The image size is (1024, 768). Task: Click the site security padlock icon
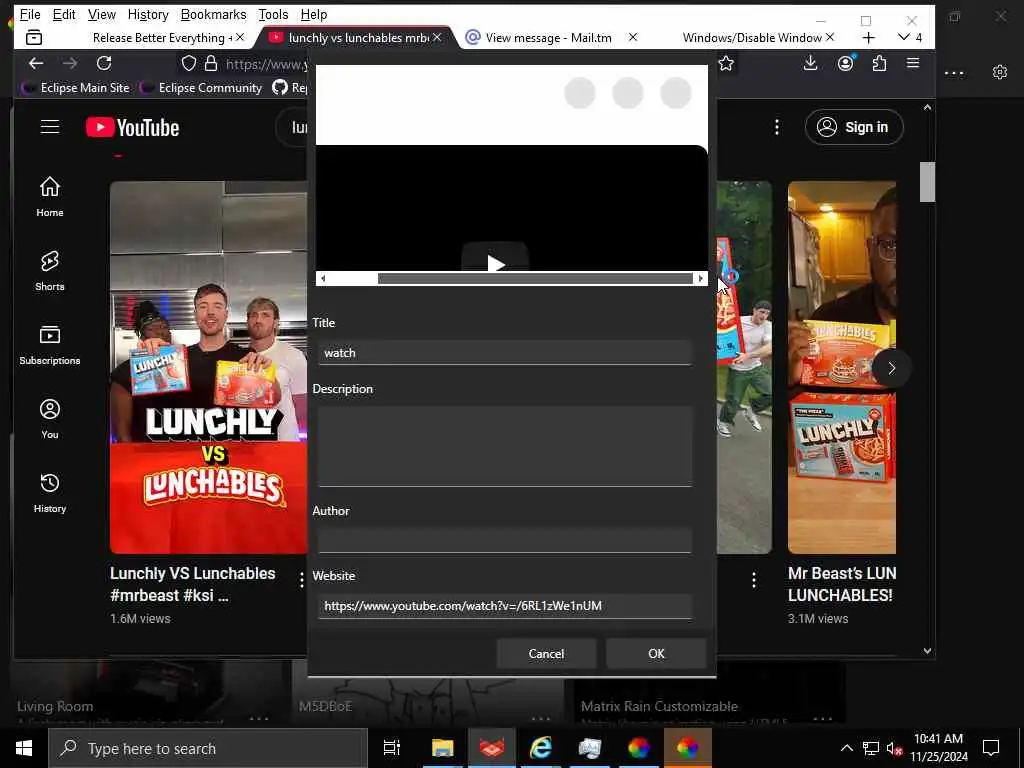pos(210,63)
